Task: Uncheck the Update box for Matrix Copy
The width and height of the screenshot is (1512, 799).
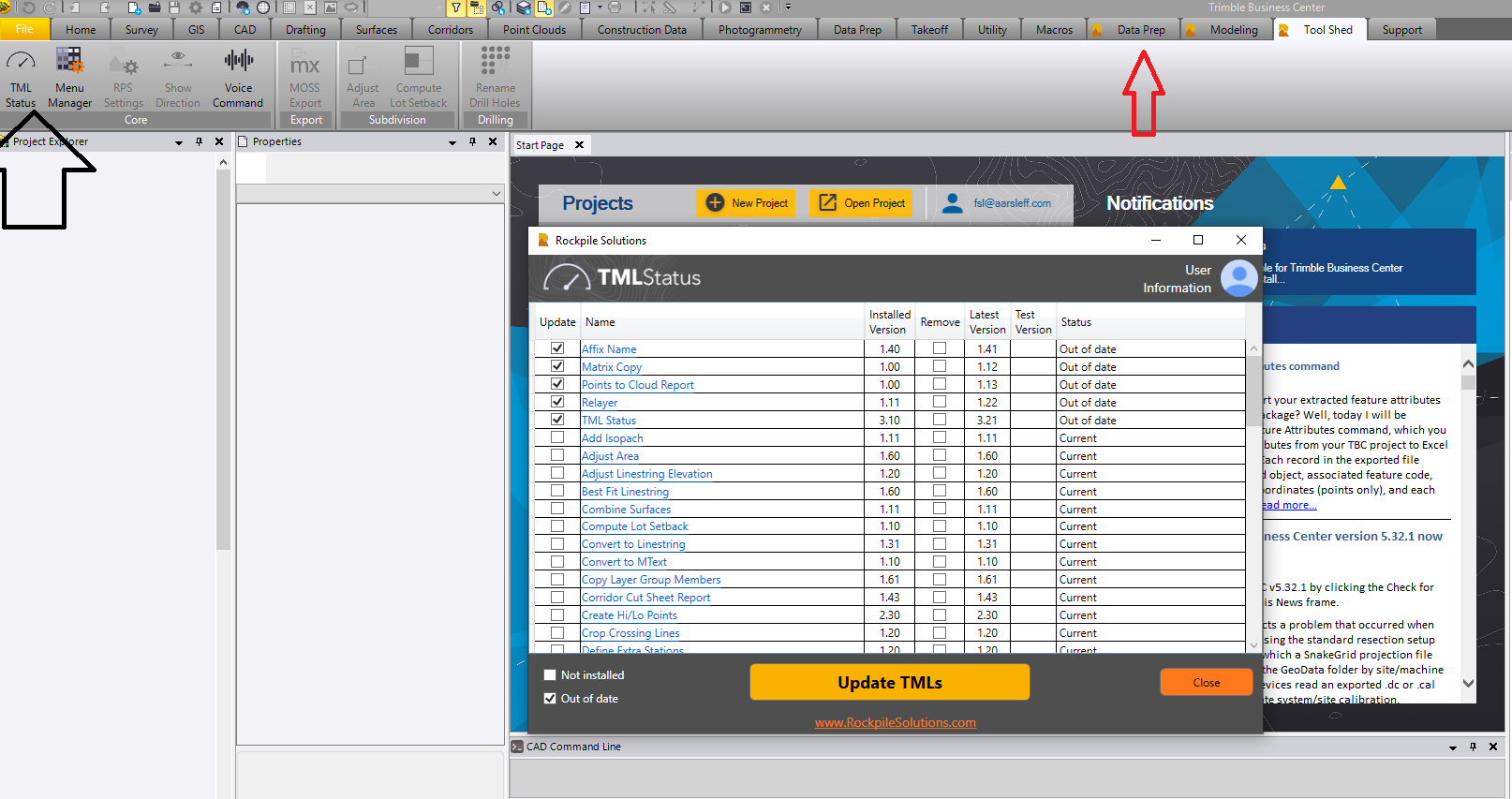Action: (557, 366)
